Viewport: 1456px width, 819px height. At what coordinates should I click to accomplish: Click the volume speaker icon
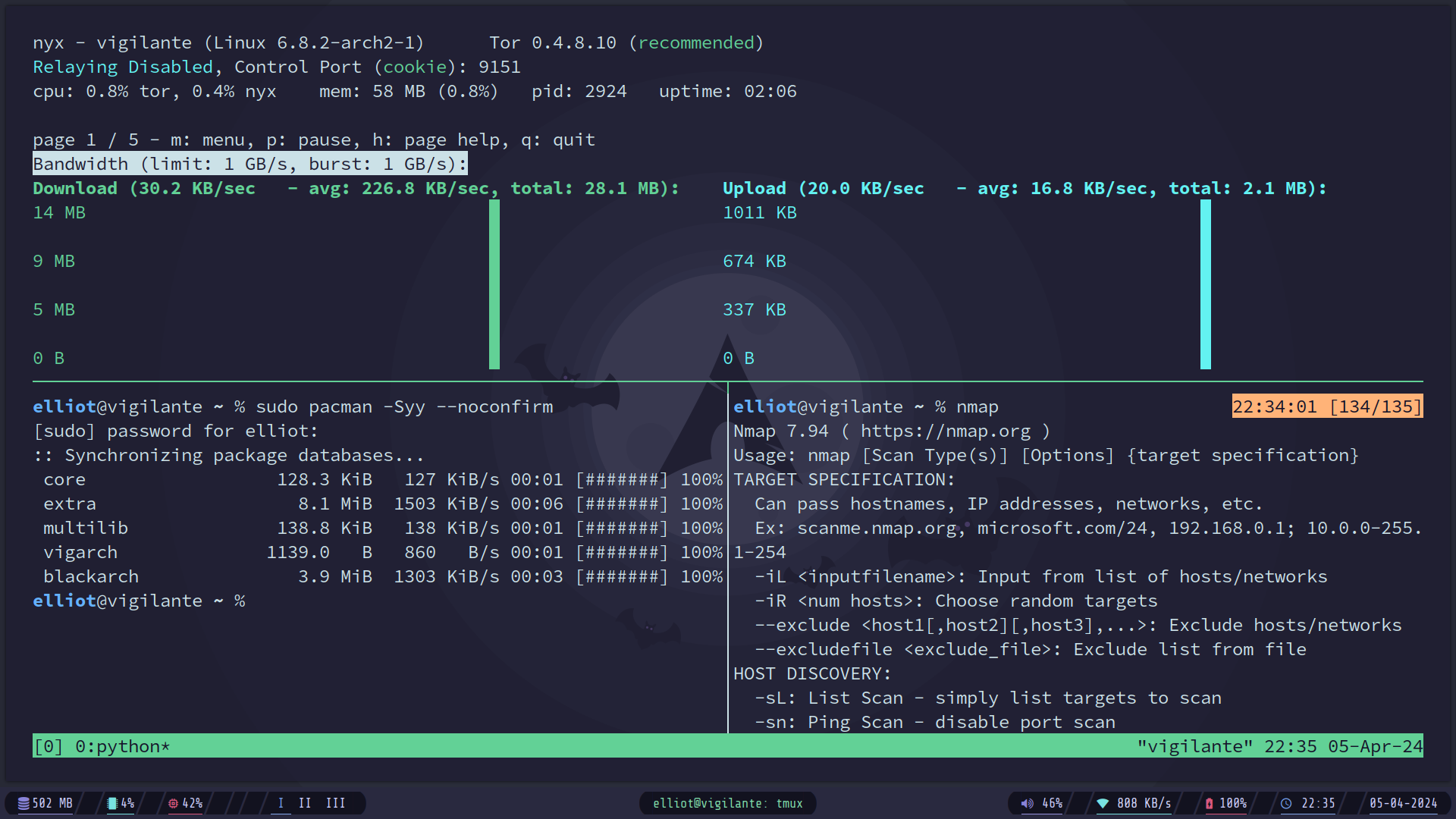pyautogui.click(x=1027, y=803)
